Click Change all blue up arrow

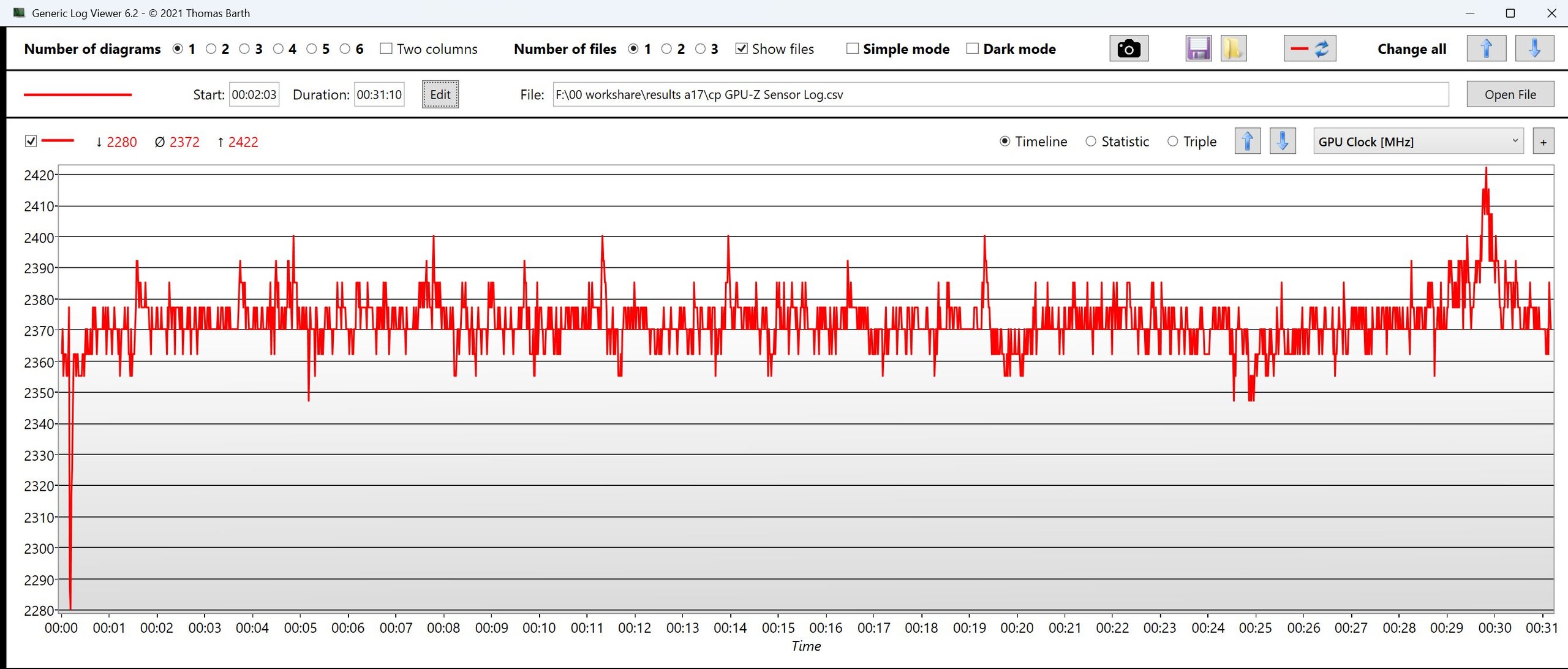click(1486, 48)
